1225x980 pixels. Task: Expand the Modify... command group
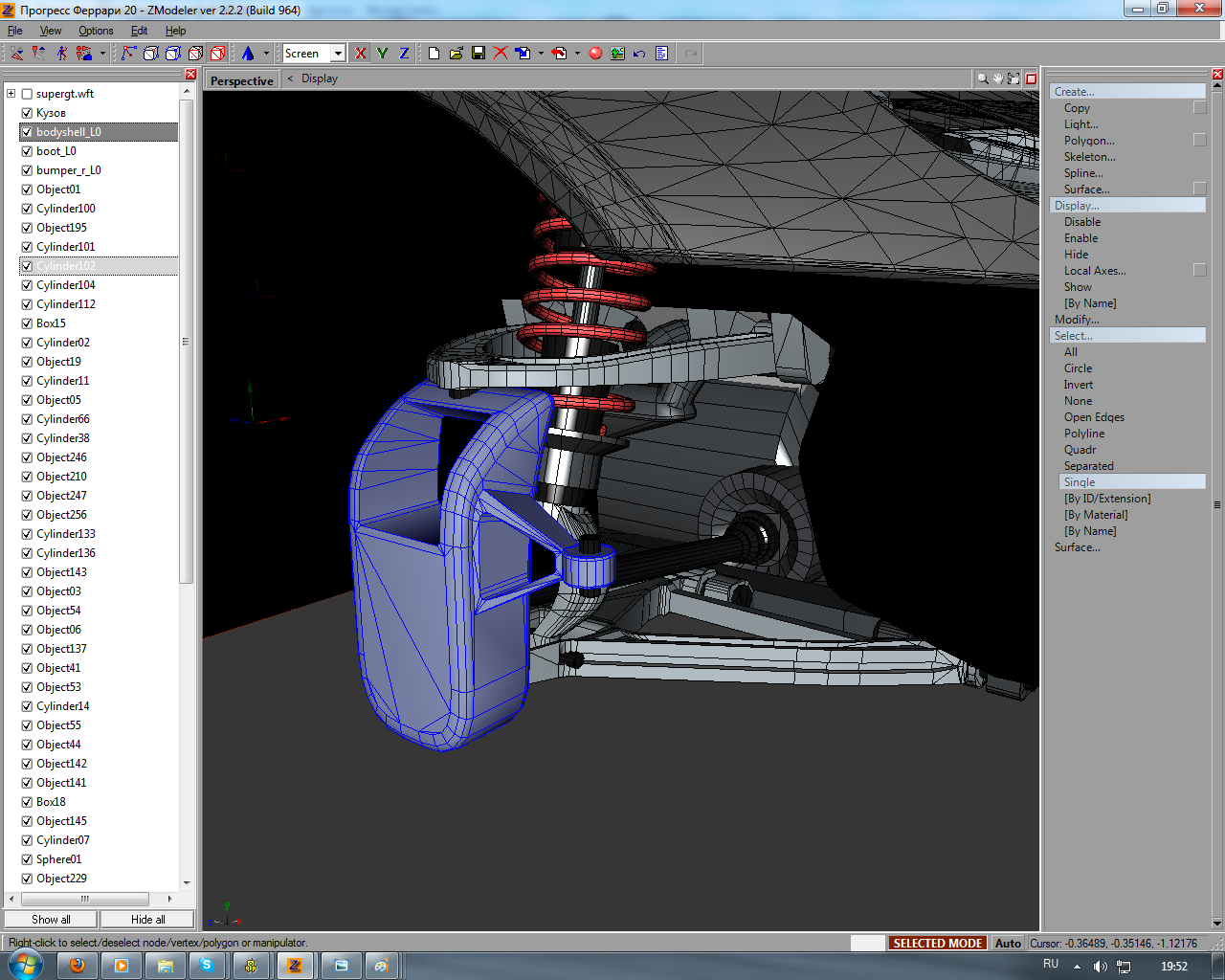pyautogui.click(x=1077, y=320)
